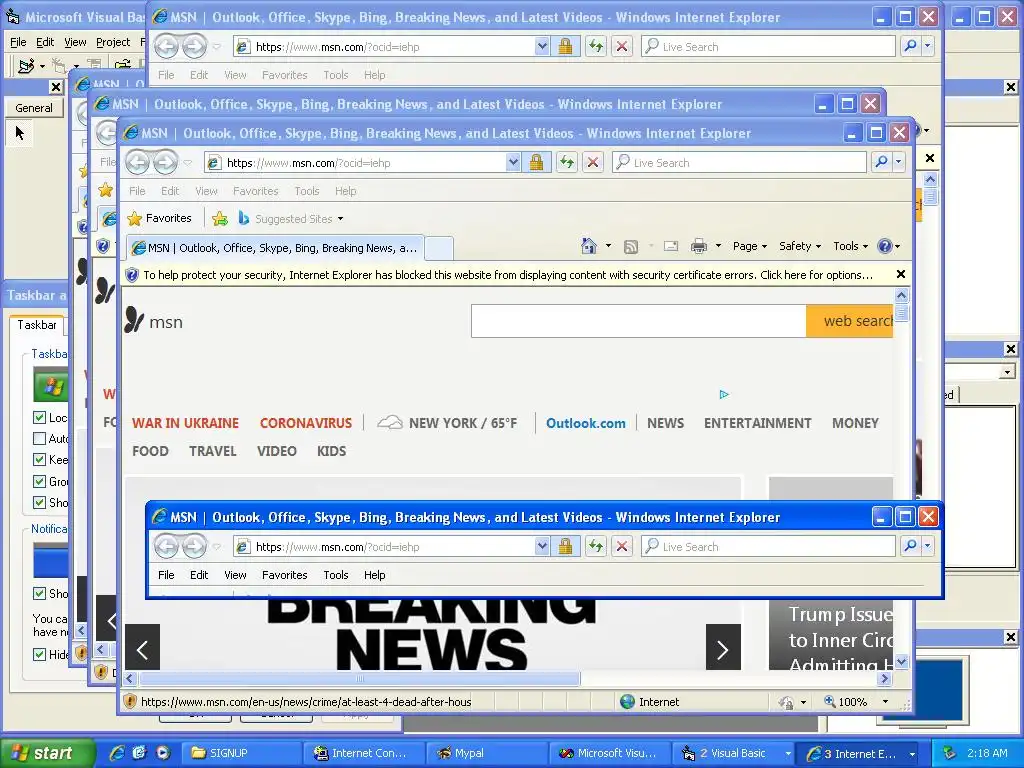This screenshot has height=768, width=1024.
Task: Click Forward arrow in front lower IE window
Action: click(x=194, y=546)
